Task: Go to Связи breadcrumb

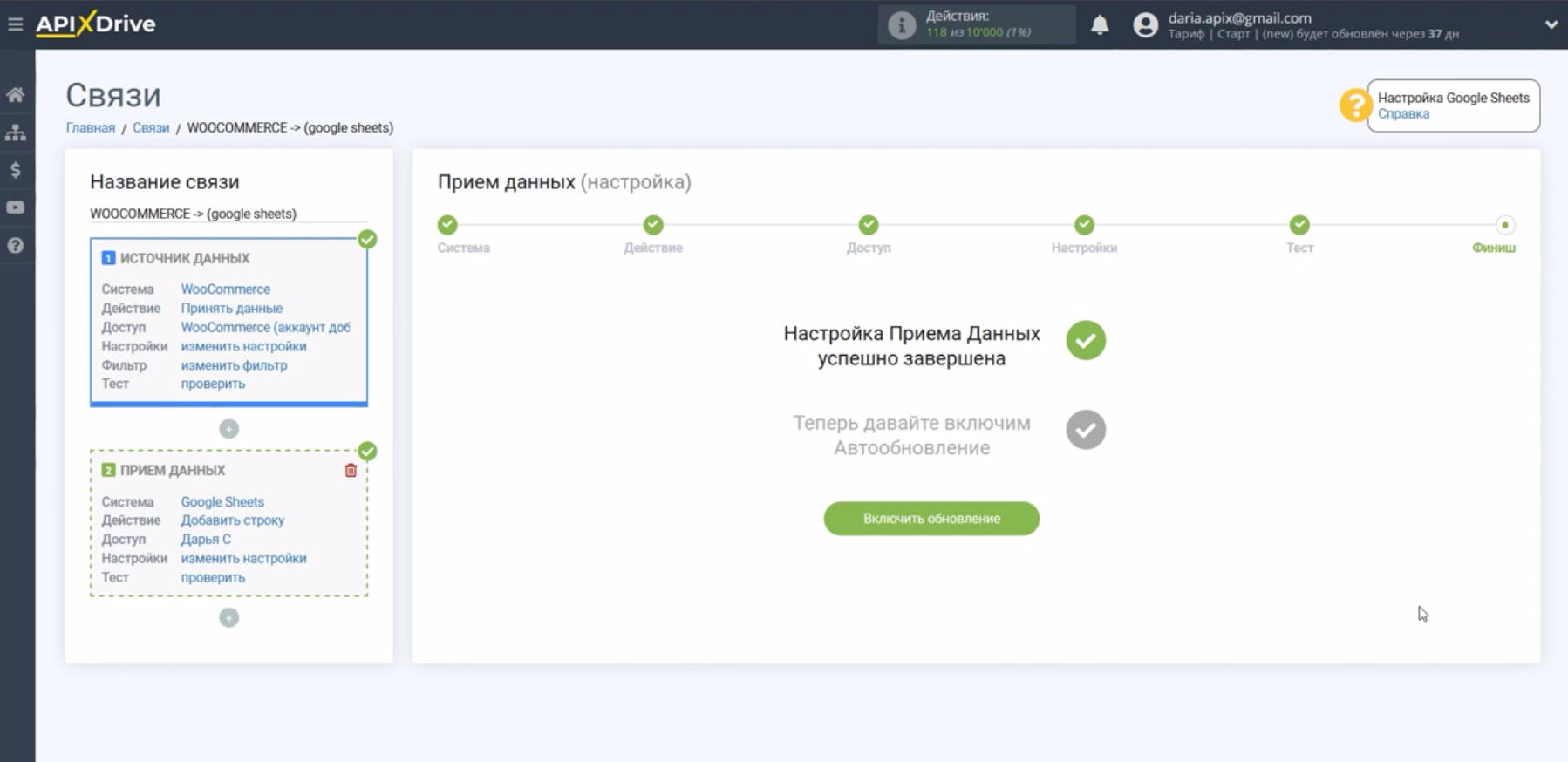Action: point(151,127)
